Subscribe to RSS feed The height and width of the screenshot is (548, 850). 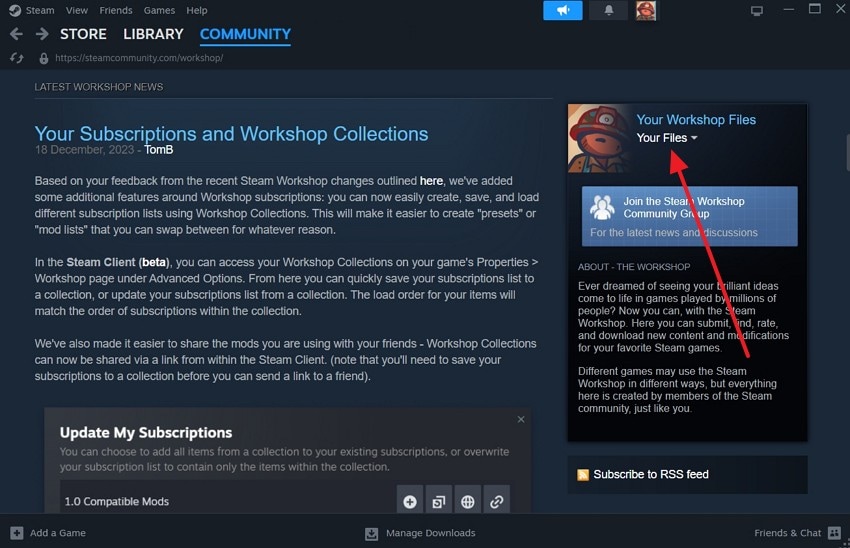click(651, 474)
